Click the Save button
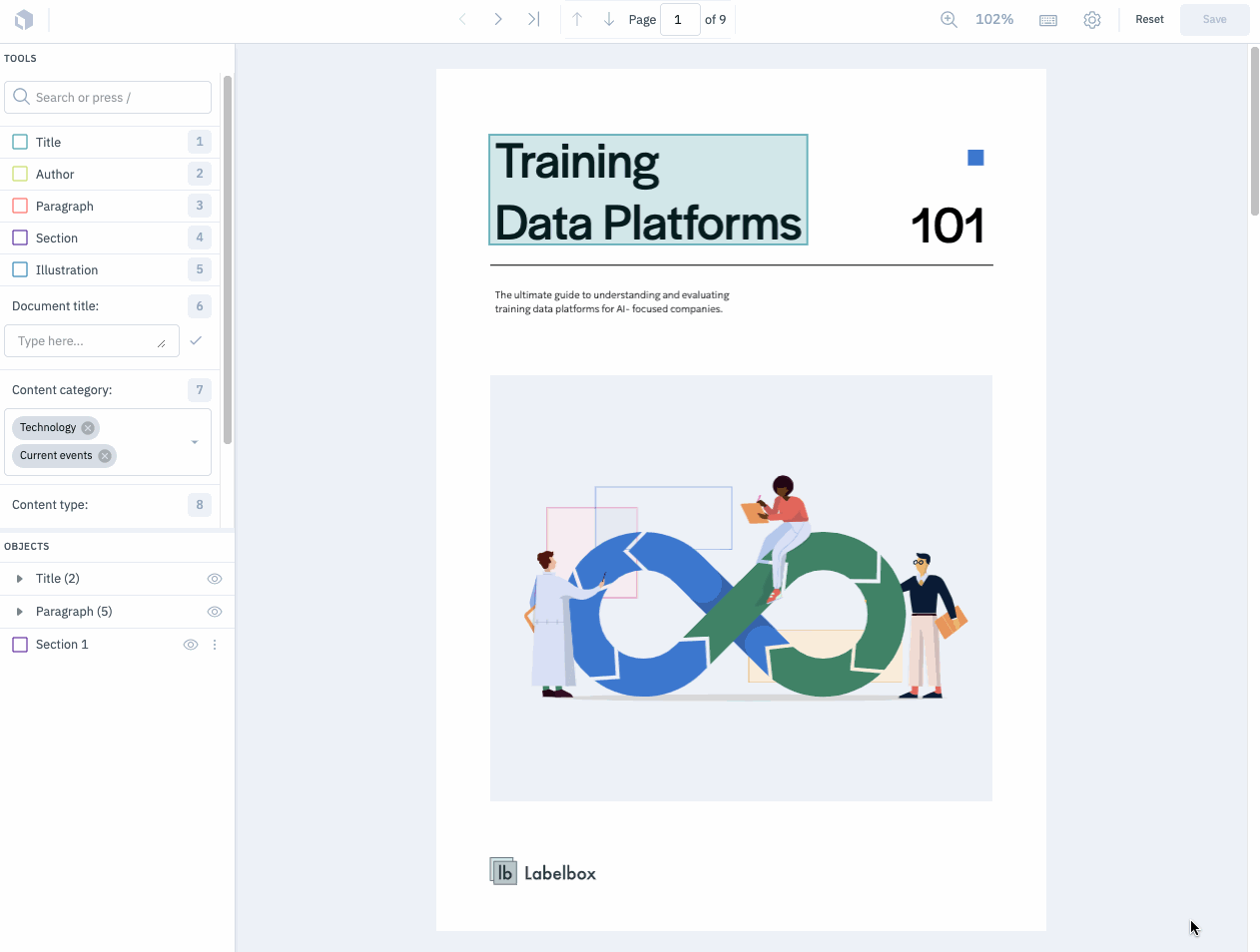This screenshot has width=1260, height=952. pyautogui.click(x=1215, y=19)
